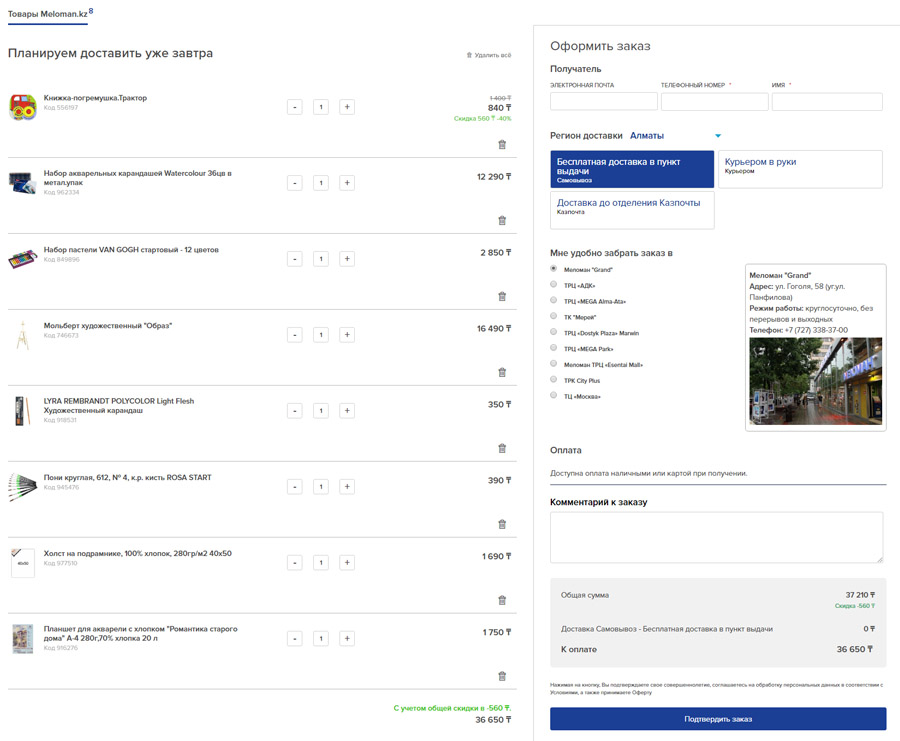The width and height of the screenshot is (900, 741).
Task: Remove the Планшет для акварели via trash icon
Action: pyautogui.click(x=502, y=676)
